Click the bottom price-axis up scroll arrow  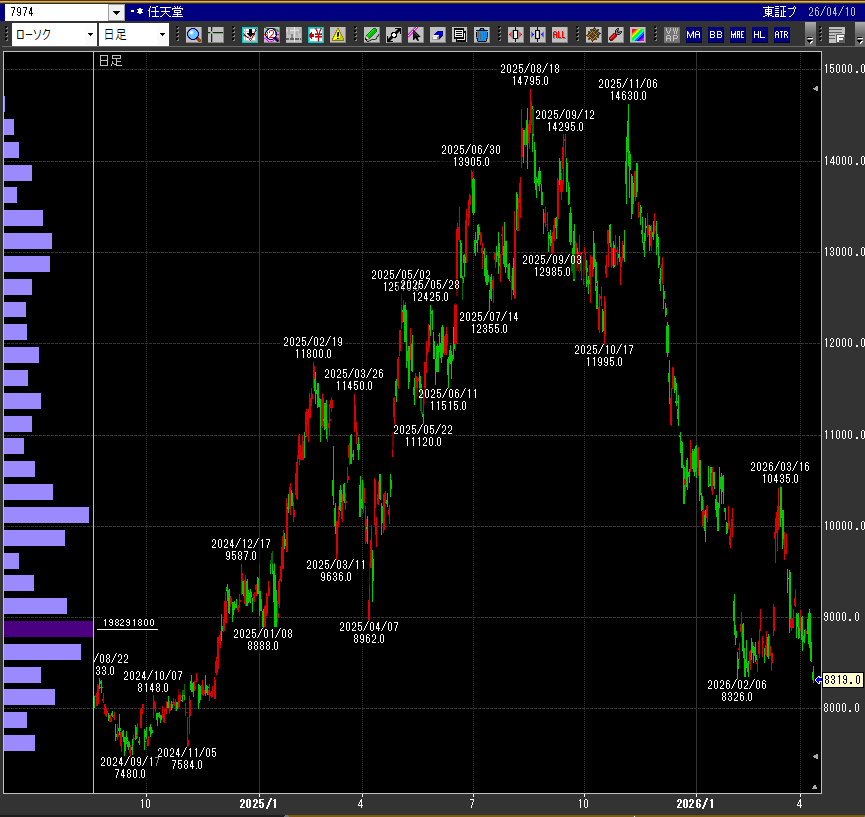[815, 787]
